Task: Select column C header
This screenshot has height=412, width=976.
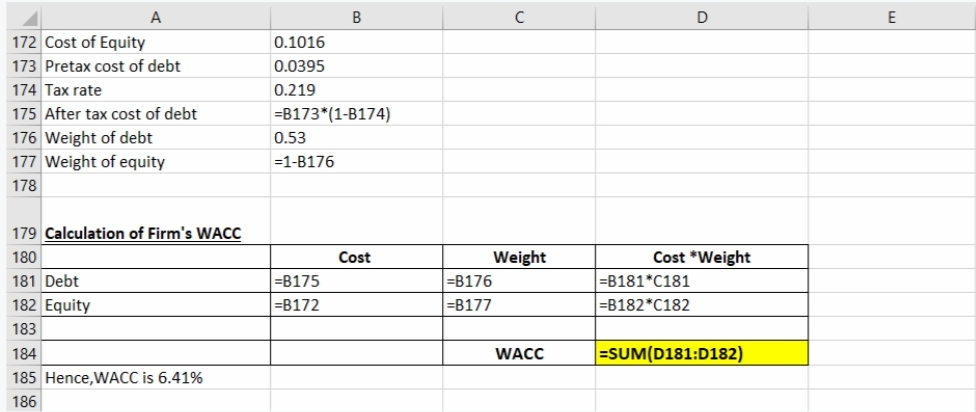Action: 519,17
